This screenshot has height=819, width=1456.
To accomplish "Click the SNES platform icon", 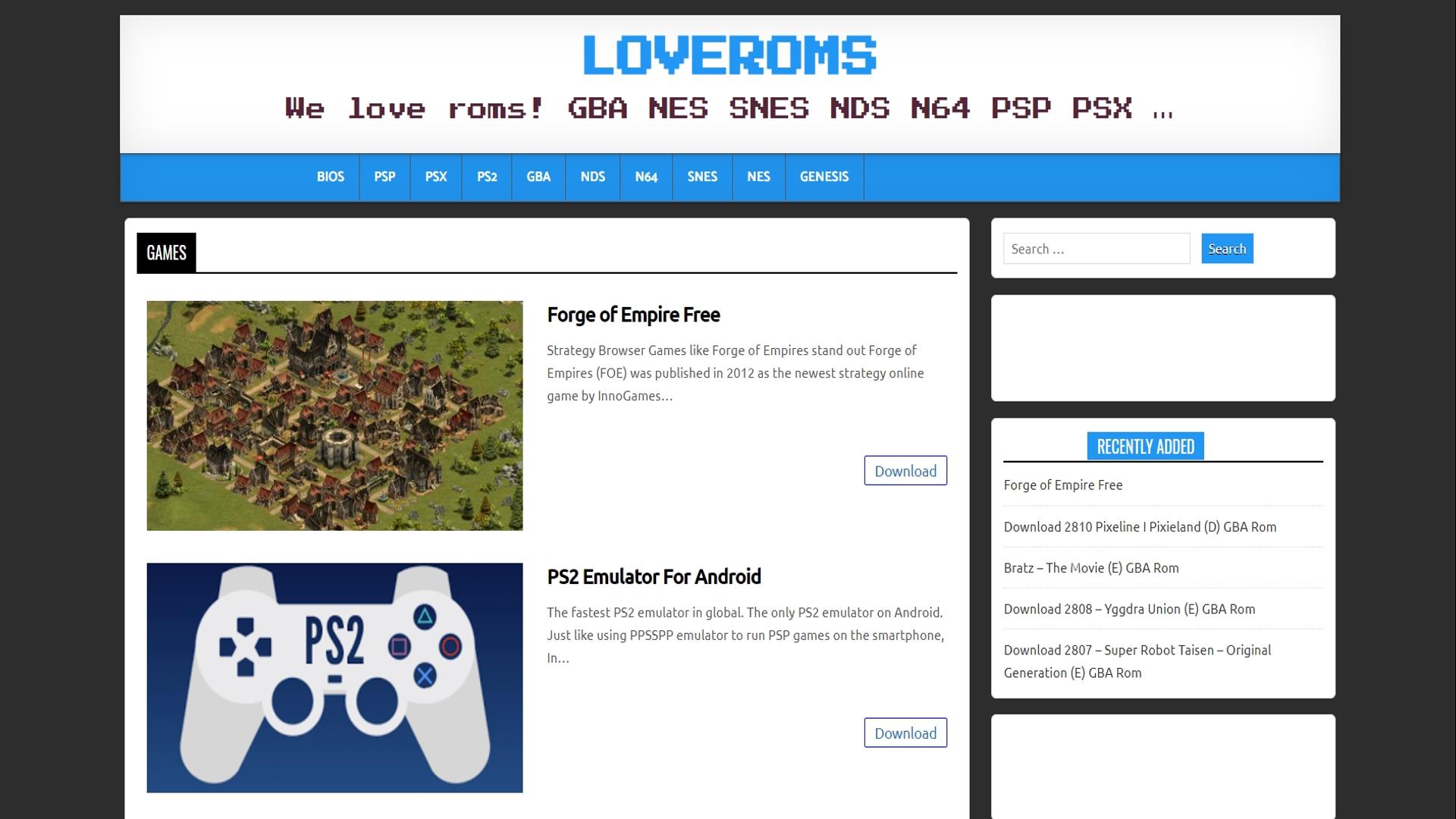I will coord(702,176).
